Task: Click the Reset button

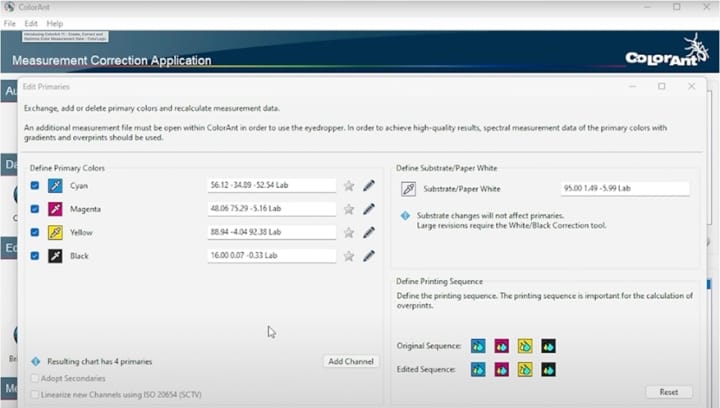Action: click(669, 392)
